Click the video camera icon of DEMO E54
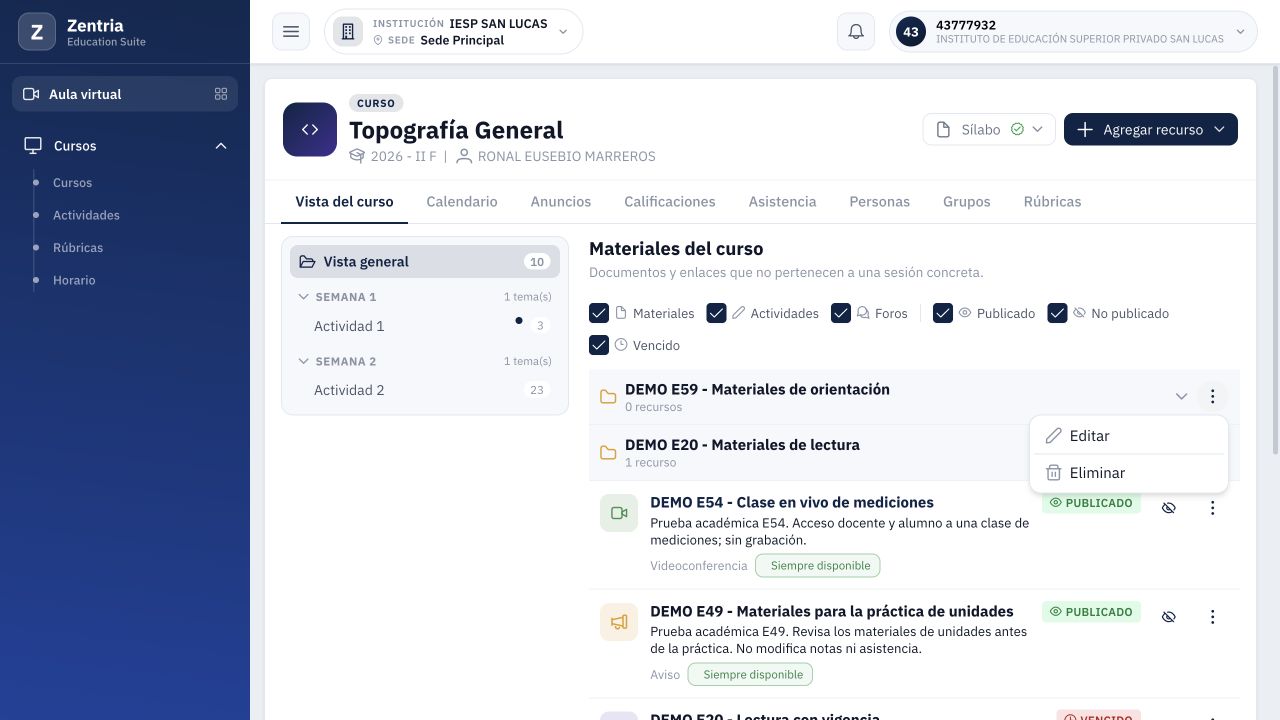1280x720 pixels. point(619,513)
